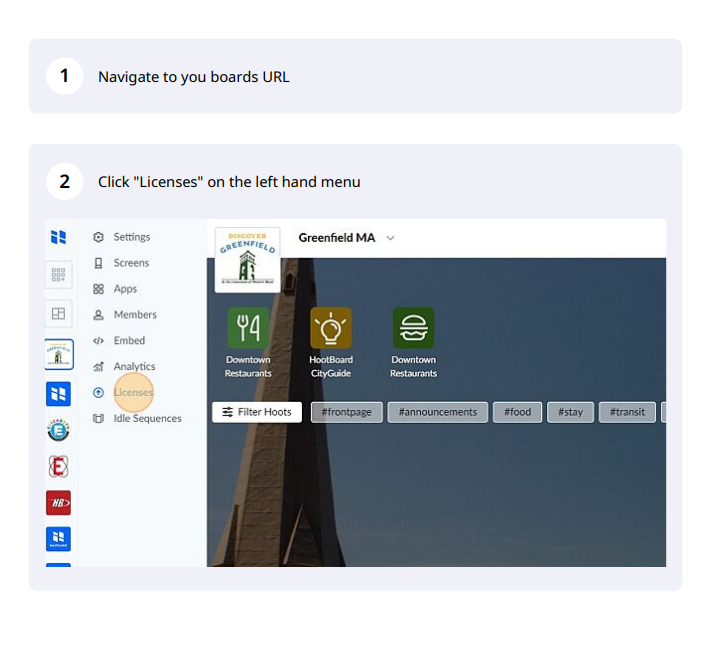Open the Apps grid icon
Viewport: 710px width, 657px height.
point(98,289)
